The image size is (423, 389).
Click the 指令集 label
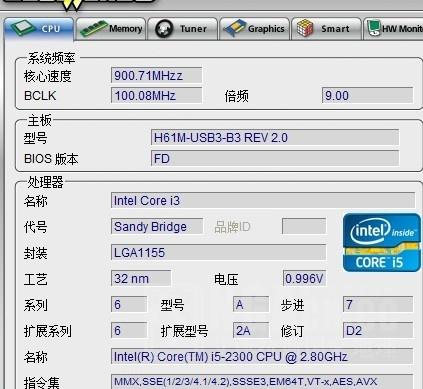[x=42, y=382]
